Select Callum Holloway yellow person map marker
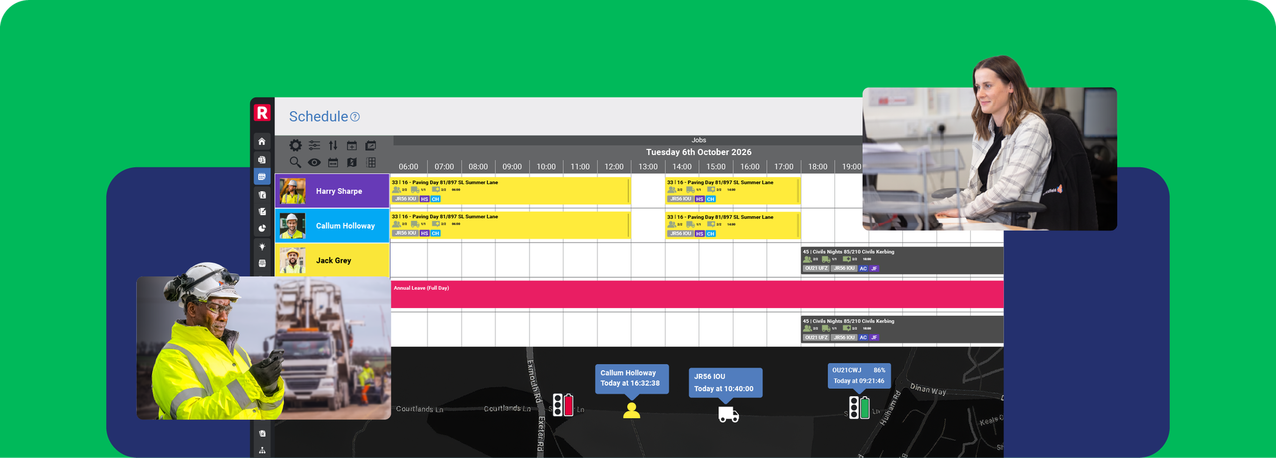The height and width of the screenshot is (458, 1276). pyautogui.click(x=631, y=410)
